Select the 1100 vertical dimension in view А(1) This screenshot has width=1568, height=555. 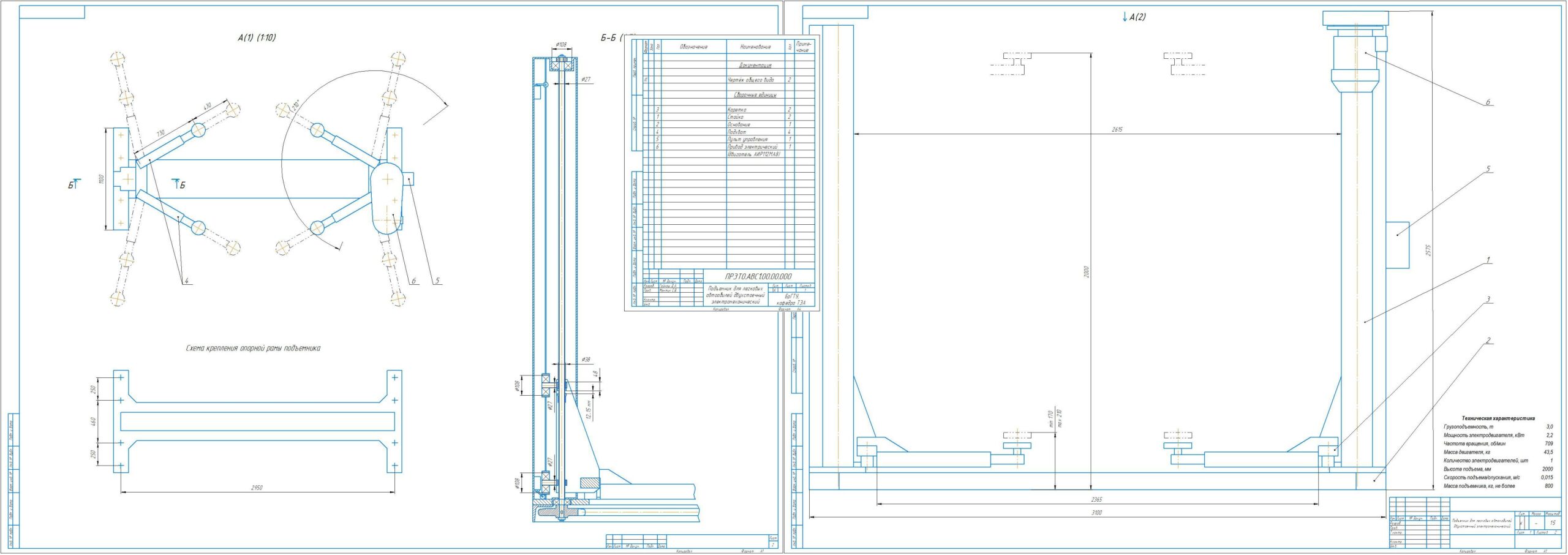click(x=102, y=179)
